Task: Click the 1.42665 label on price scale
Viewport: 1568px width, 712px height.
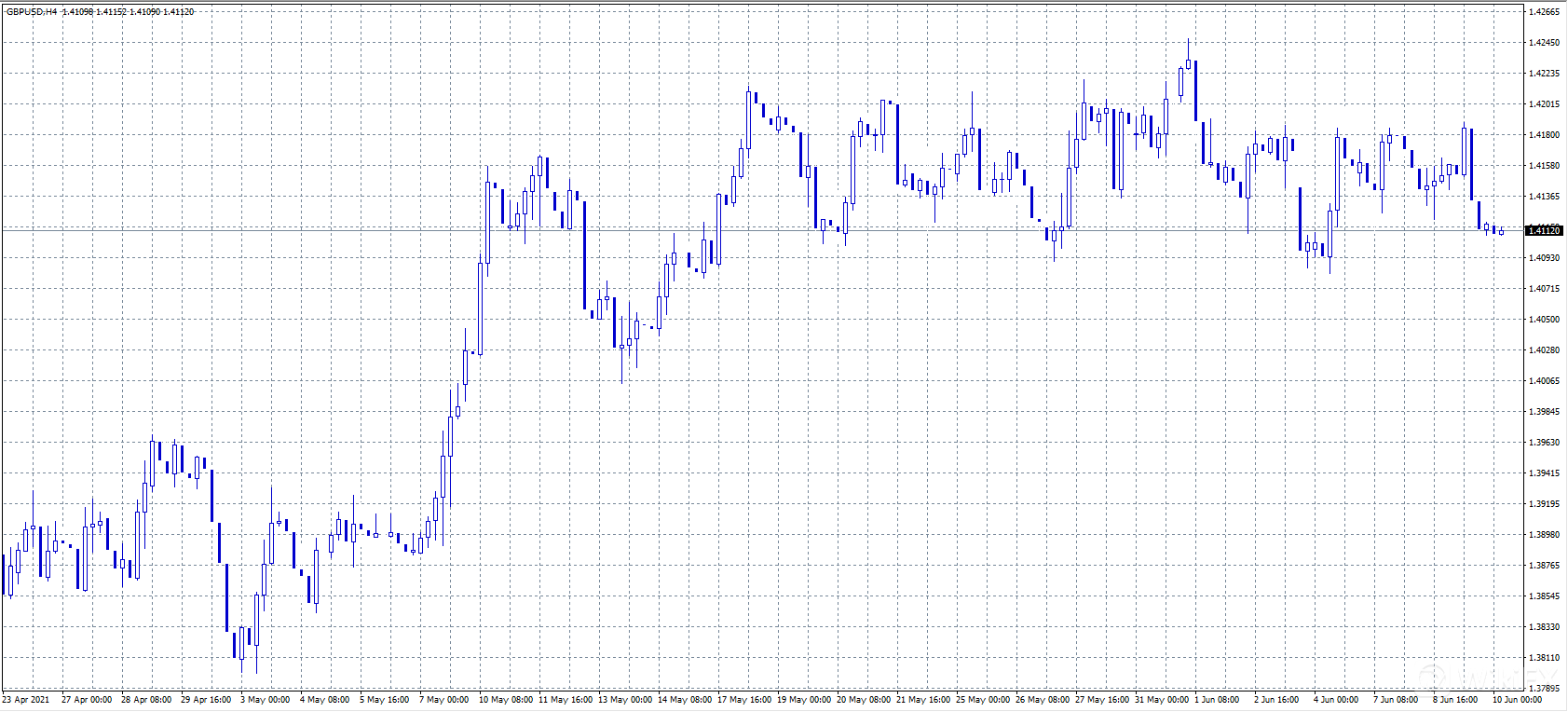Action: coord(1544,12)
